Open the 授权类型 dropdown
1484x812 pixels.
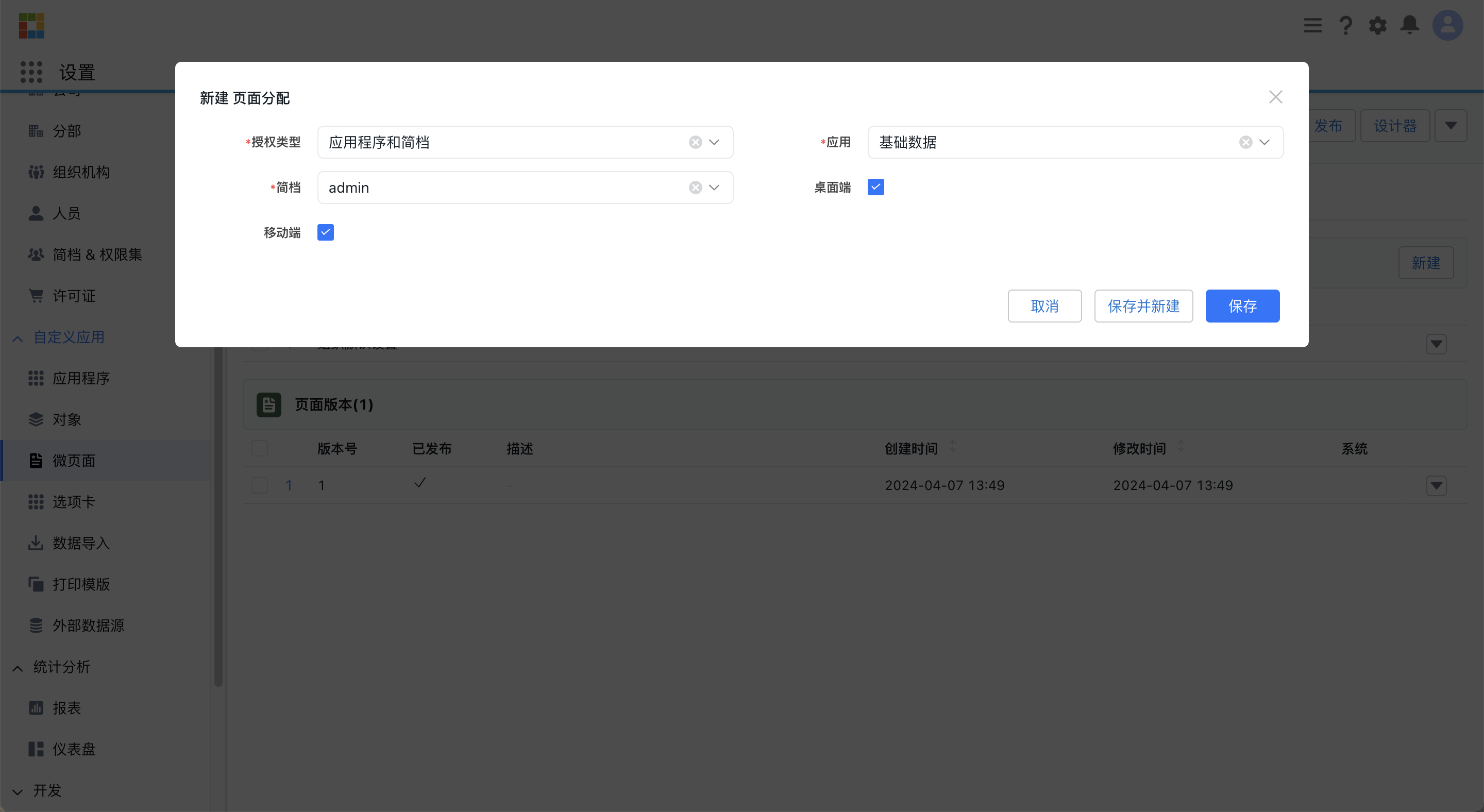tap(714, 142)
